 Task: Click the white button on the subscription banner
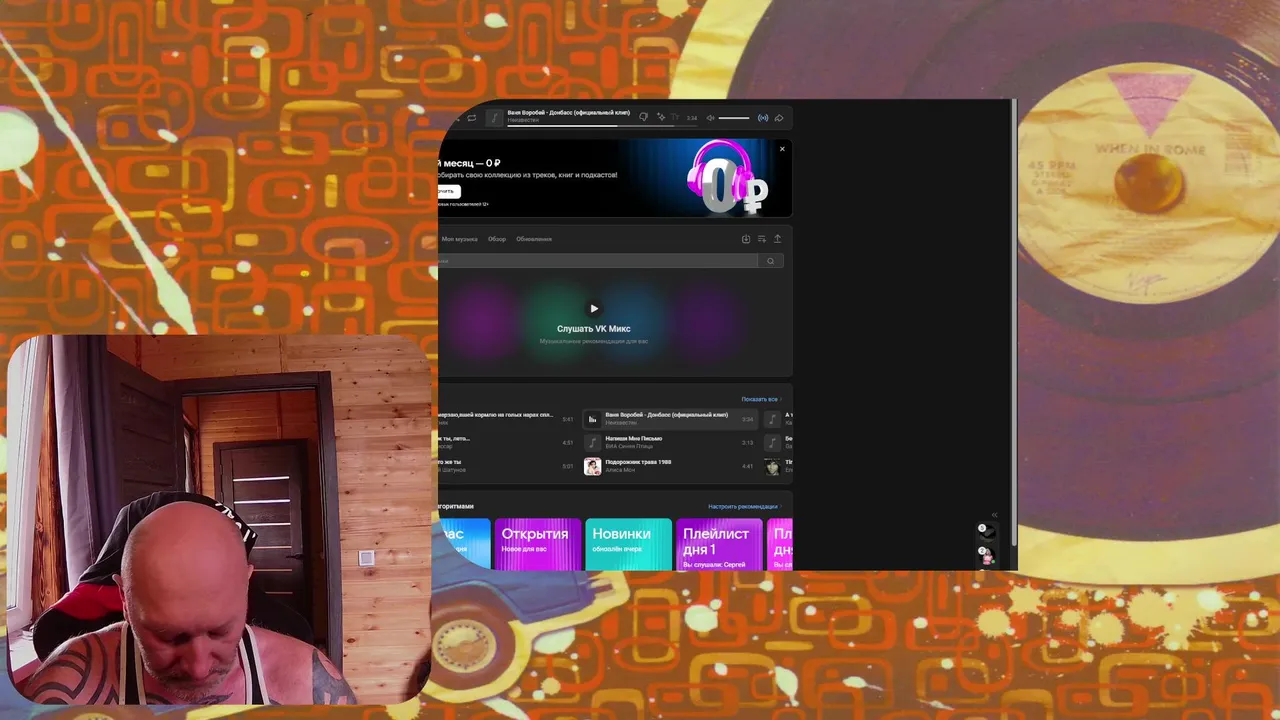pos(448,191)
